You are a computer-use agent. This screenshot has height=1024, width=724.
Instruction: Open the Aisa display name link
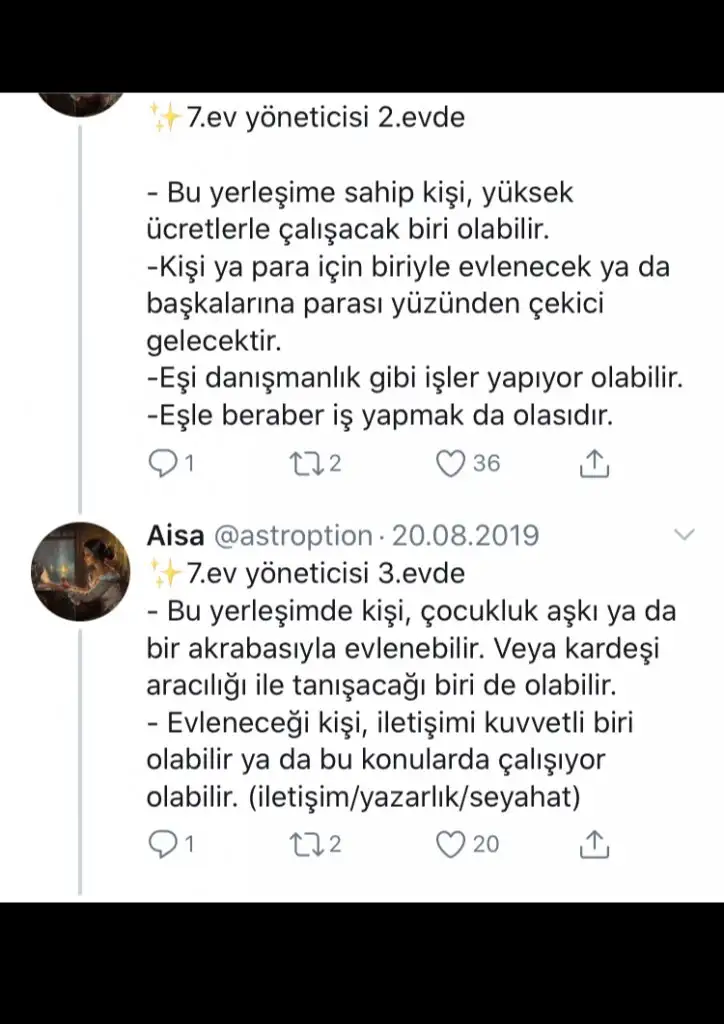174,536
